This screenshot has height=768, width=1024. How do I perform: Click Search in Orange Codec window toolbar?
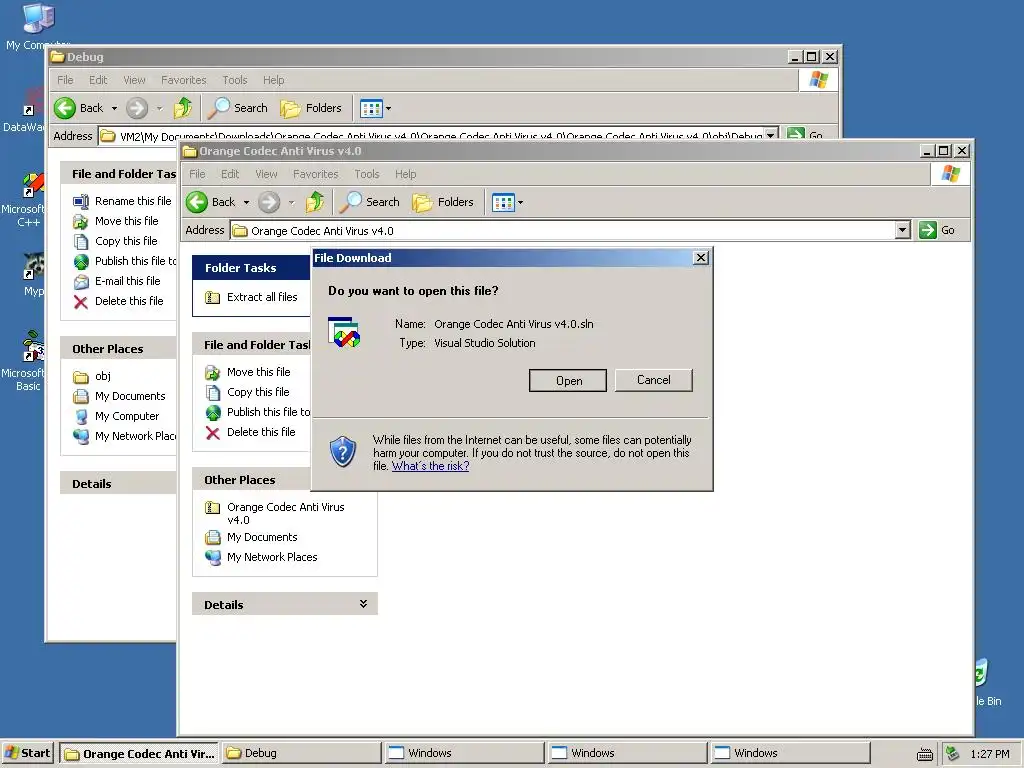[370, 202]
